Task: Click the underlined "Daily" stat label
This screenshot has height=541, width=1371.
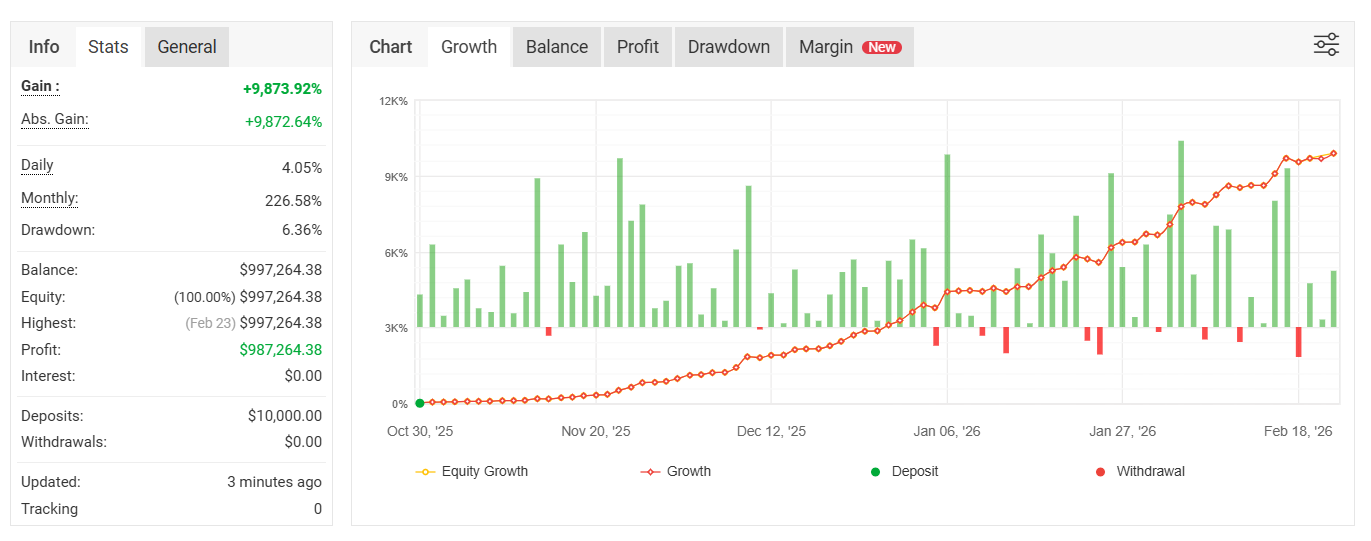Action: tap(38, 166)
